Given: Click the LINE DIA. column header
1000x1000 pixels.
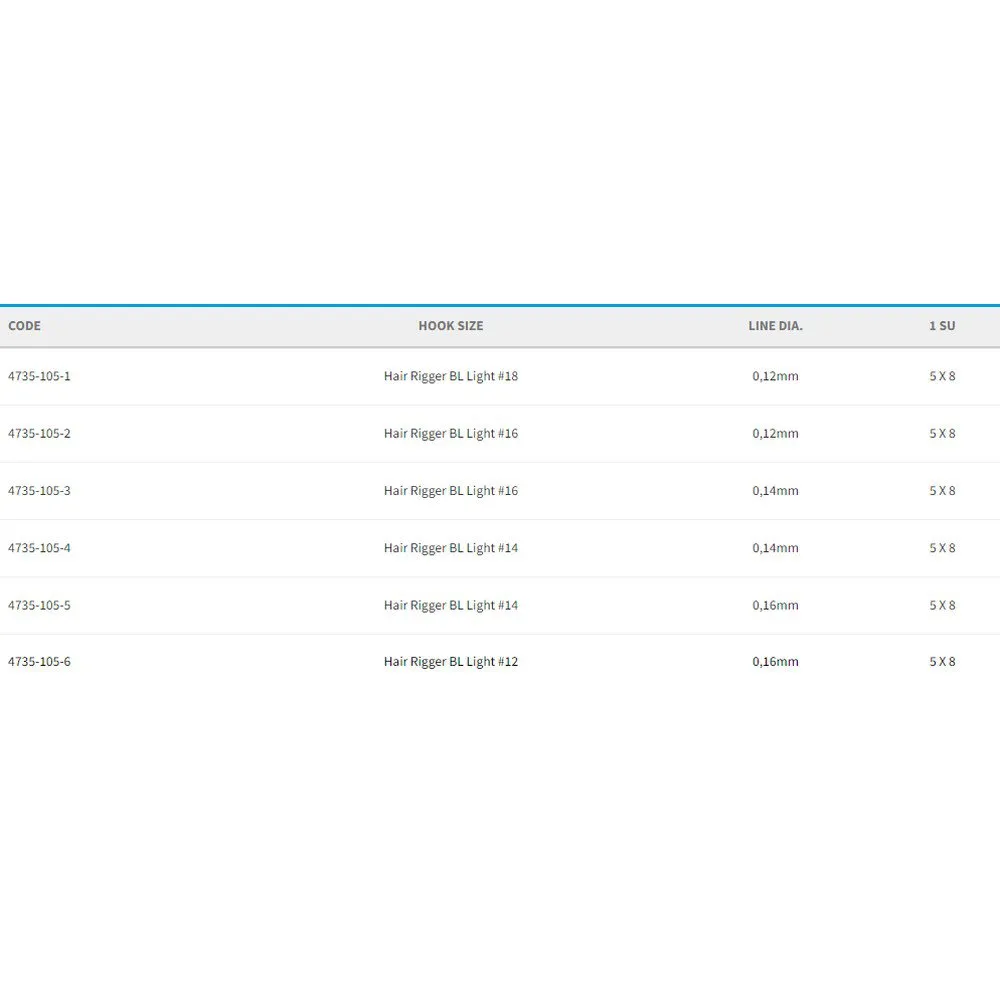Looking at the screenshot, I should tap(775, 326).
